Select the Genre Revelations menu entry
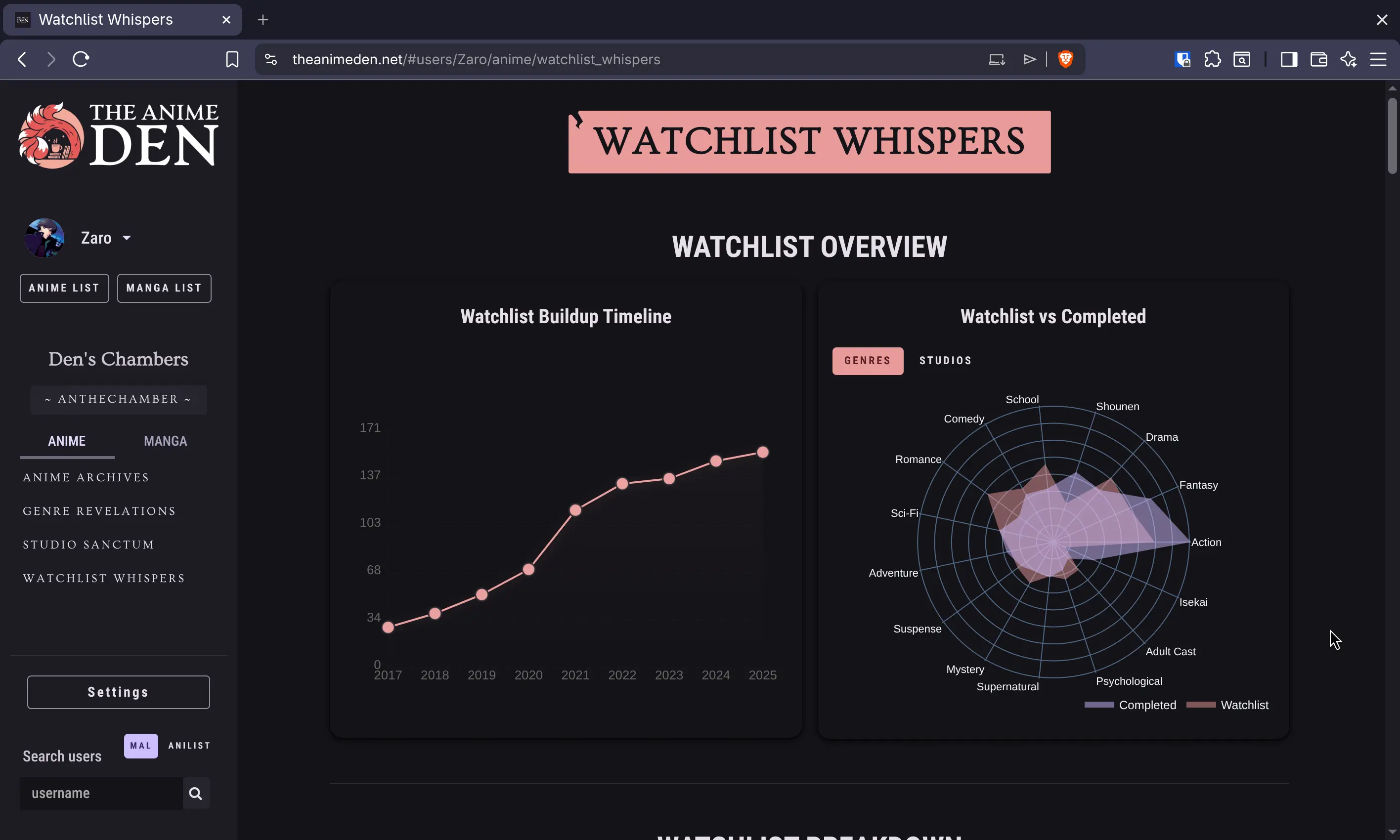Viewport: 1400px width, 840px height. click(x=99, y=510)
